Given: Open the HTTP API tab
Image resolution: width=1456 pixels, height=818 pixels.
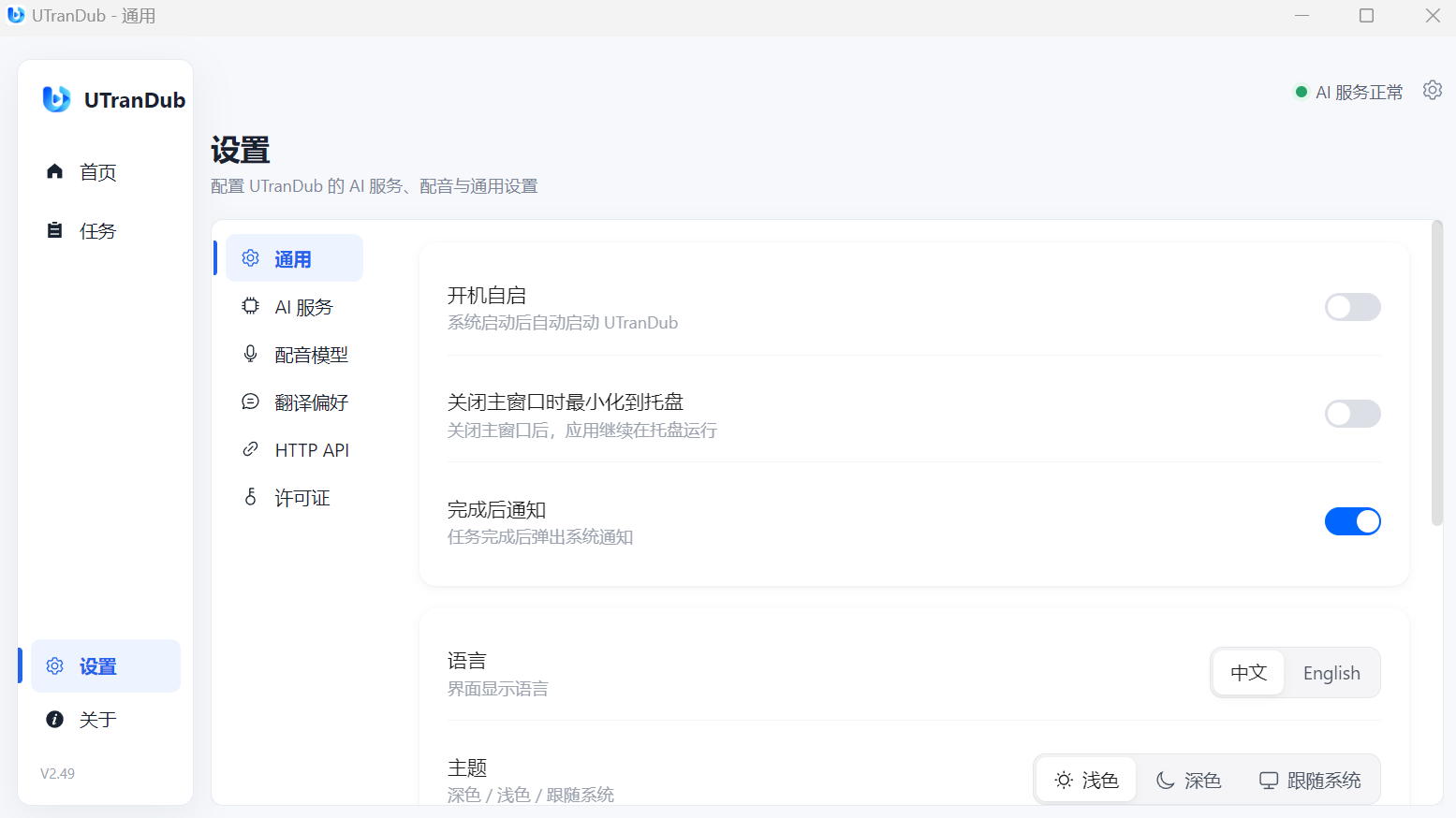Looking at the screenshot, I should coord(294,449).
